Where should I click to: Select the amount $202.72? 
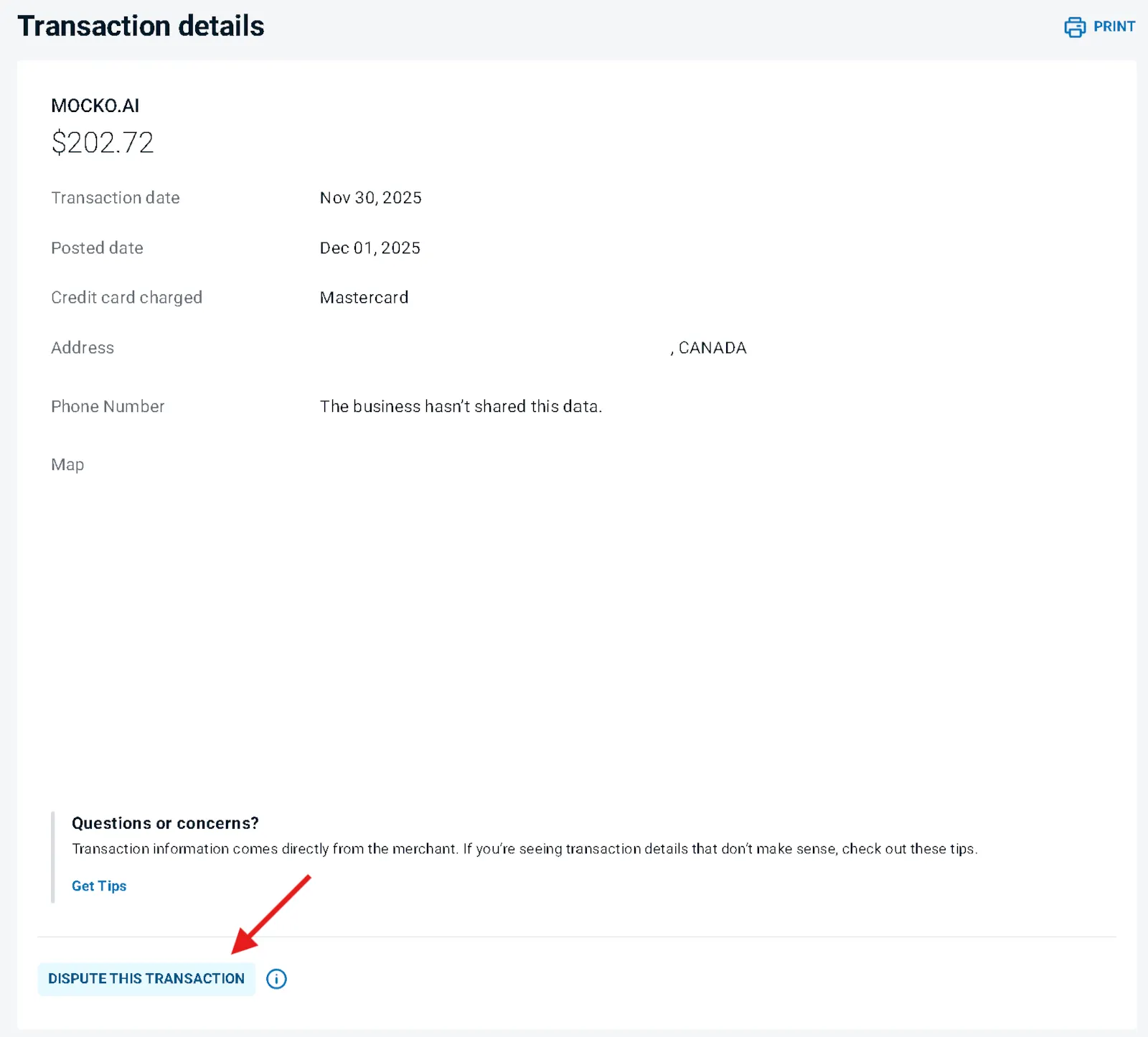pyautogui.click(x=103, y=143)
